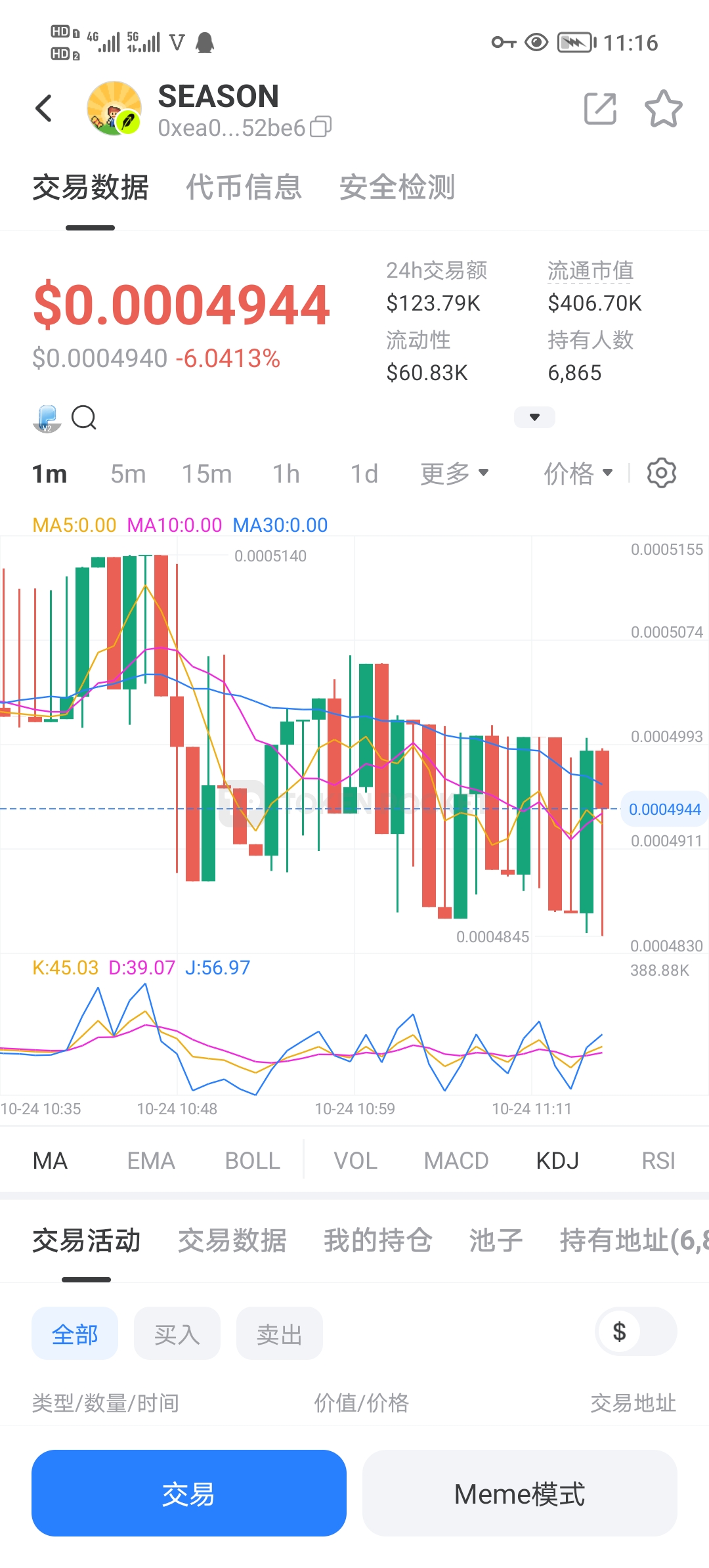Tap the QQ penguin icon in status bar

[205, 43]
